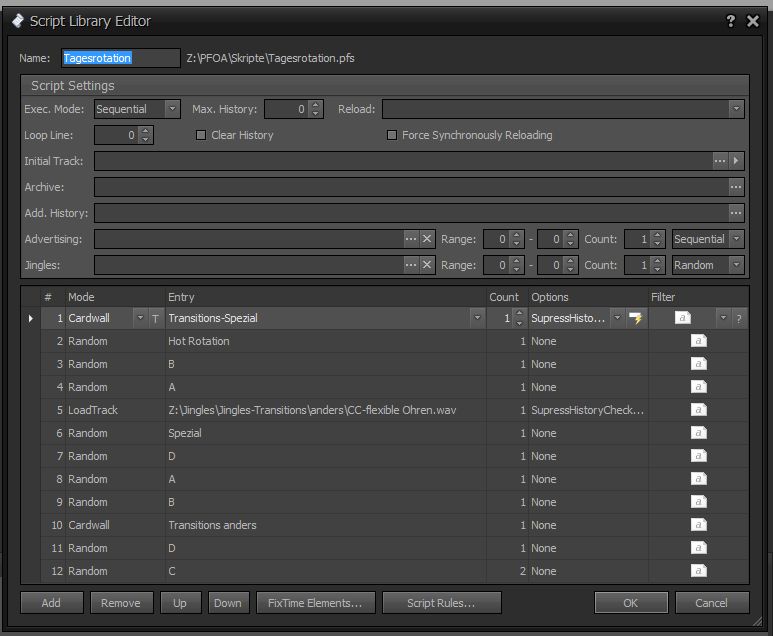
Task: Move the entry Up
Action: (180, 603)
